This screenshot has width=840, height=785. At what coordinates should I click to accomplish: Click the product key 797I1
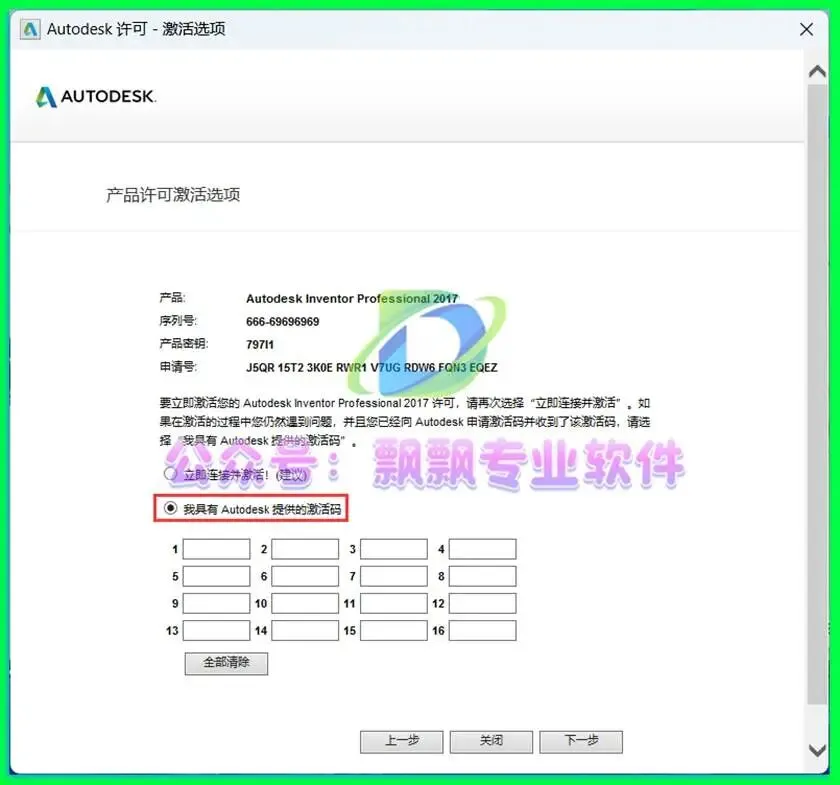click(x=260, y=345)
